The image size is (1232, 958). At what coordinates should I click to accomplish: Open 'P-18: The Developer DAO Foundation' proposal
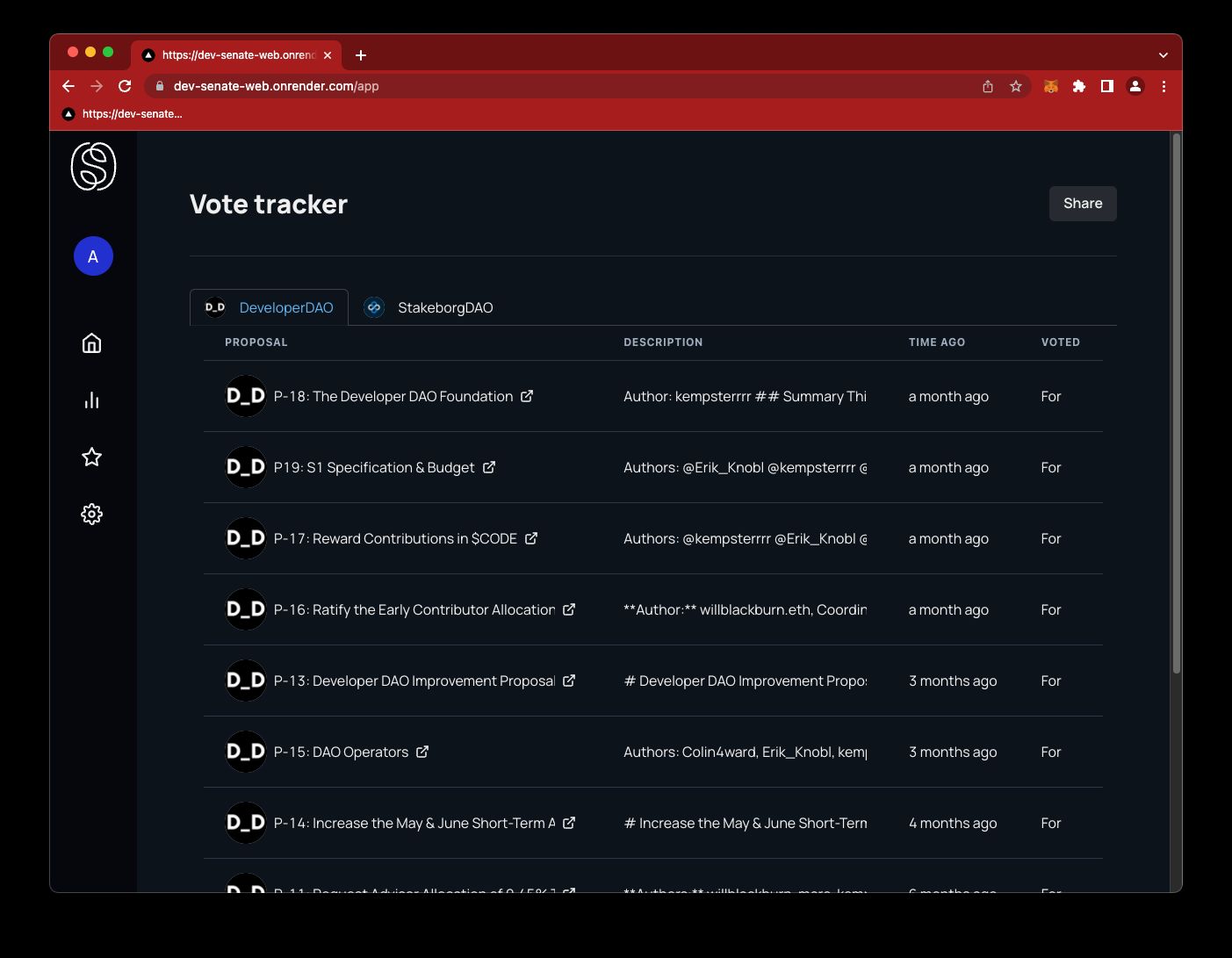[x=393, y=396]
